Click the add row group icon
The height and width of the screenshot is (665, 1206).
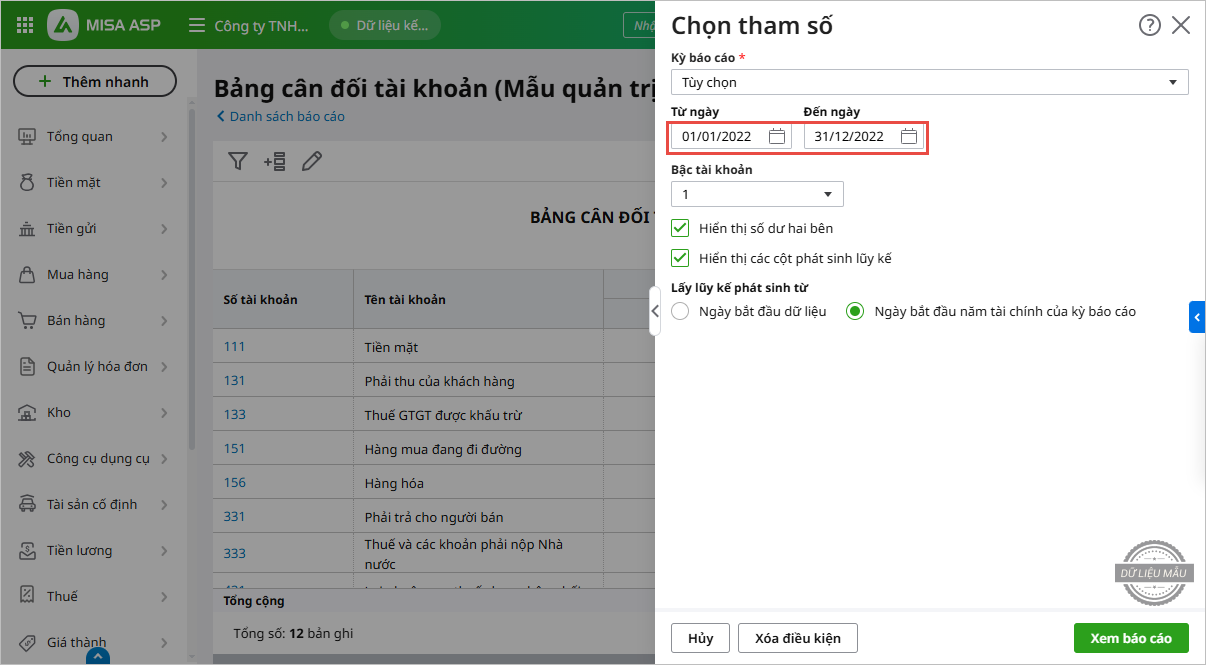[x=274, y=161]
